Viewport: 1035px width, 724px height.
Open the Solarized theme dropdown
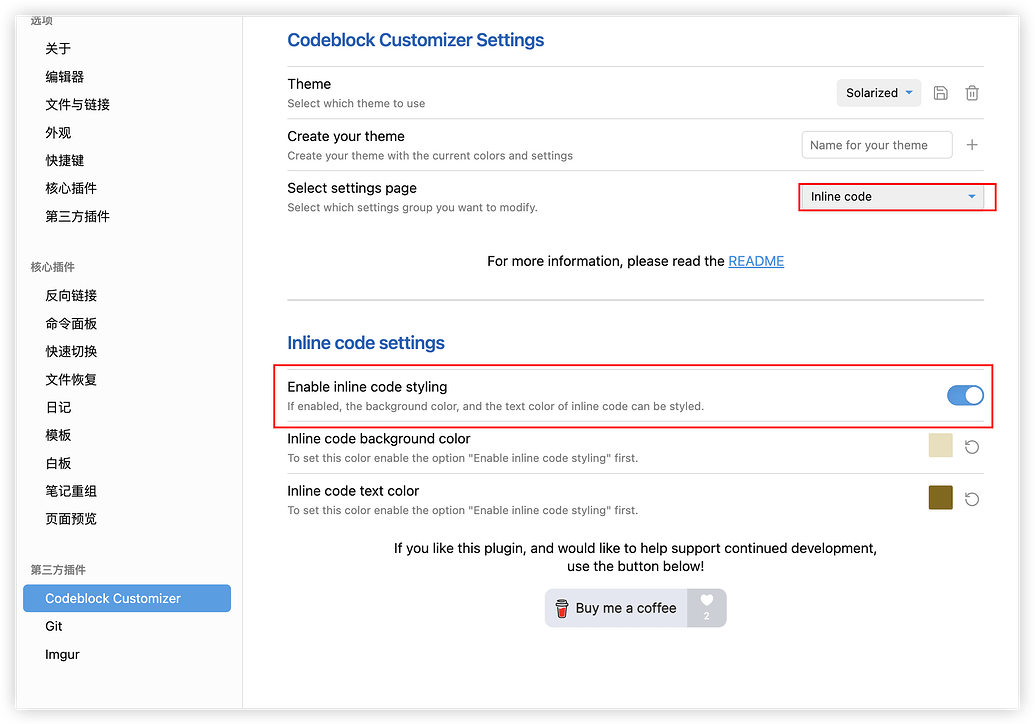878,93
